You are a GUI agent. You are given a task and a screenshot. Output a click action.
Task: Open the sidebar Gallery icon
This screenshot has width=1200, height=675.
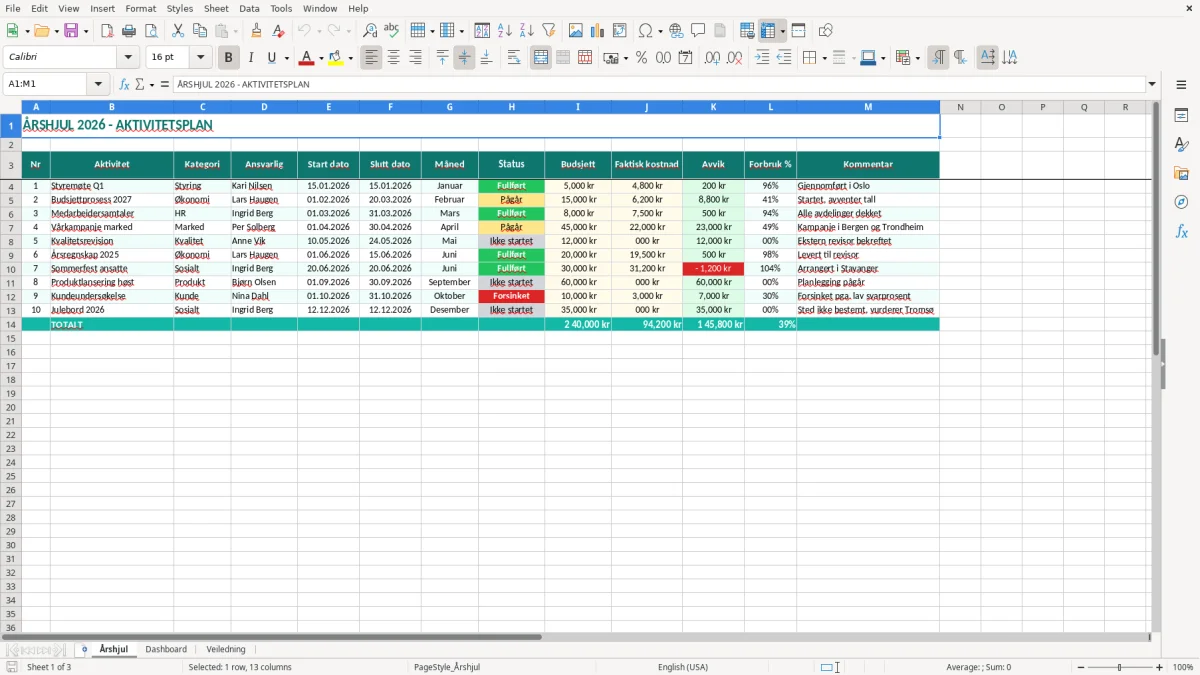point(1181,173)
